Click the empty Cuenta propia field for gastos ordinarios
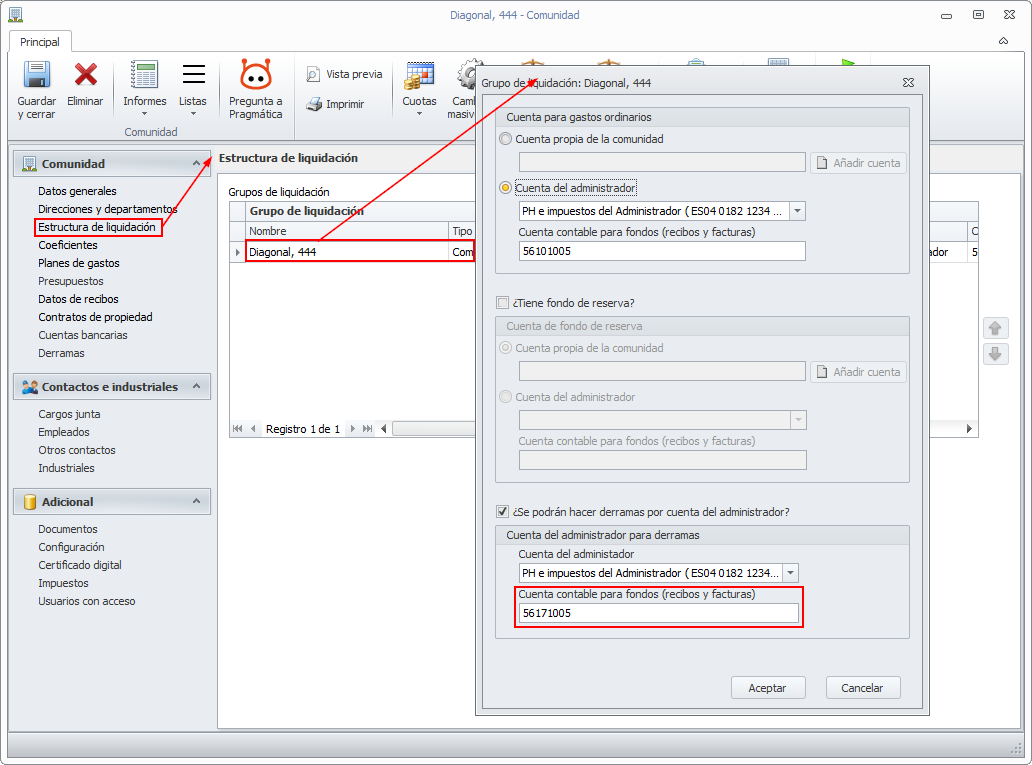Viewport: 1032px width, 765px height. coord(662,163)
